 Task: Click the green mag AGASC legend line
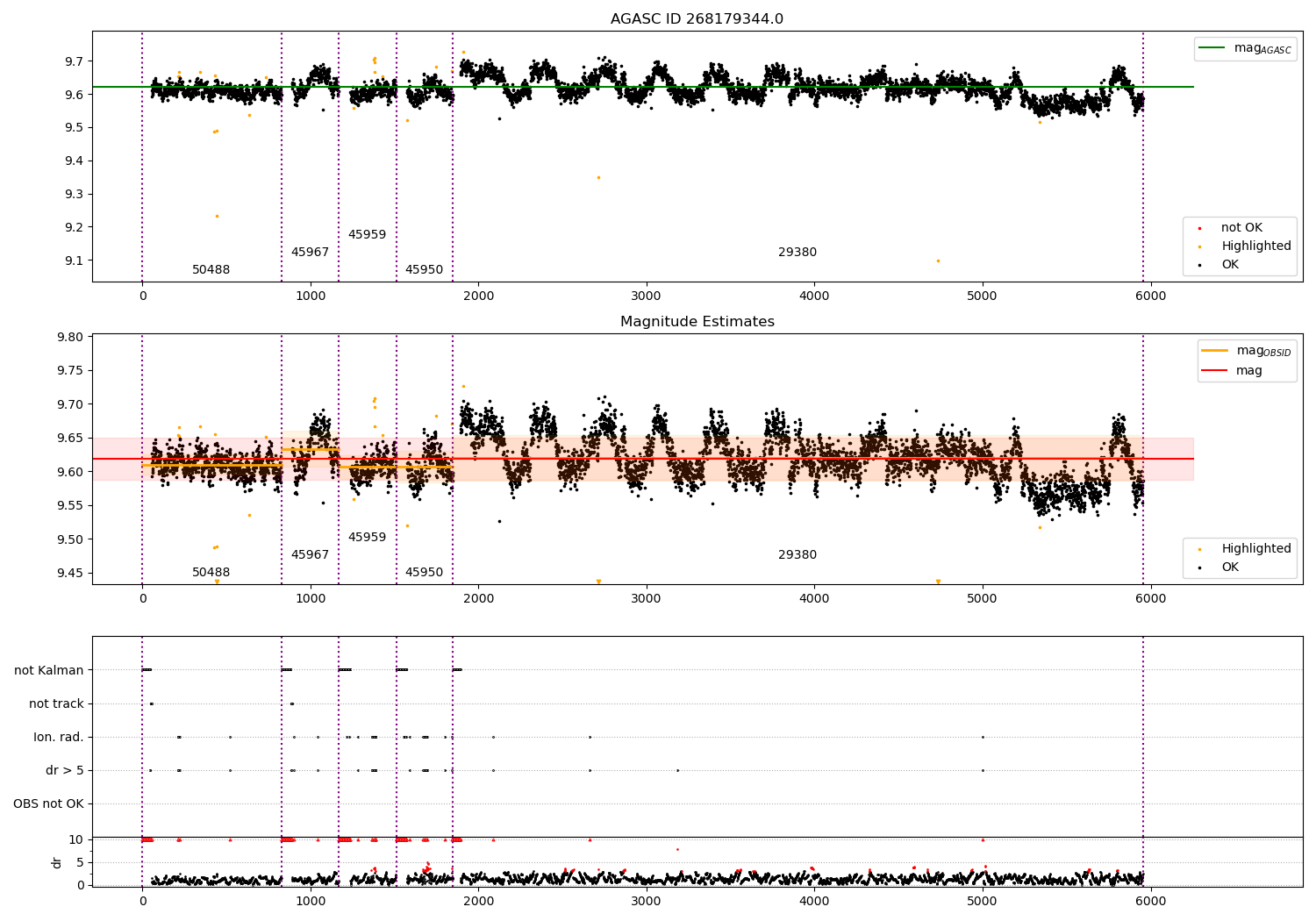[1212, 48]
